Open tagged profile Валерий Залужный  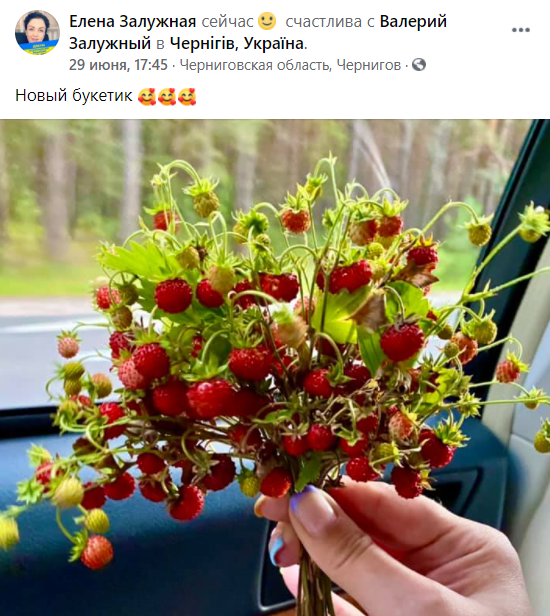(x=258, y=32)
